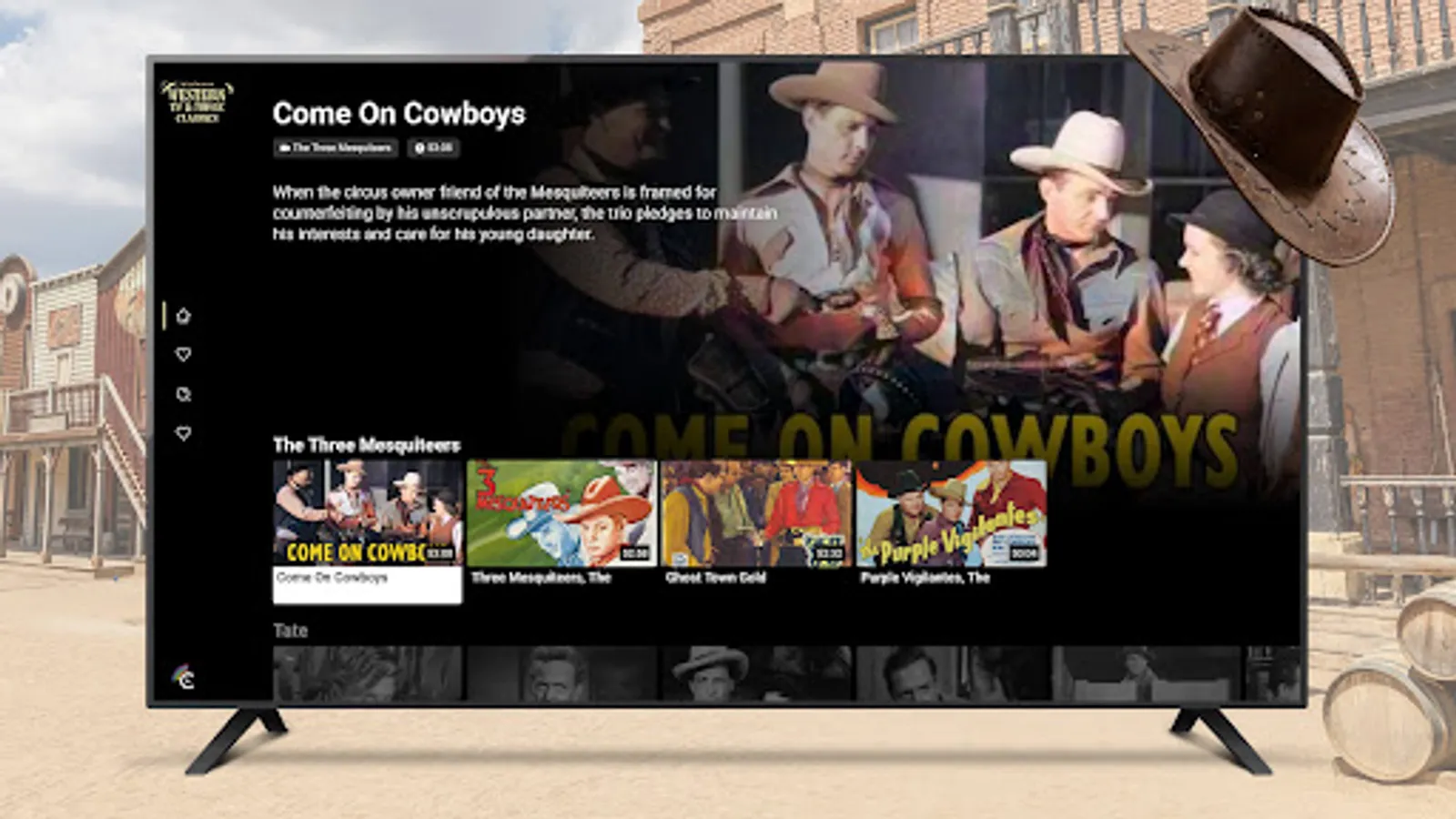Open the fourth thumbnail in the Tate row
This screenshot has height=819, width=1456.
pos(951,673)
